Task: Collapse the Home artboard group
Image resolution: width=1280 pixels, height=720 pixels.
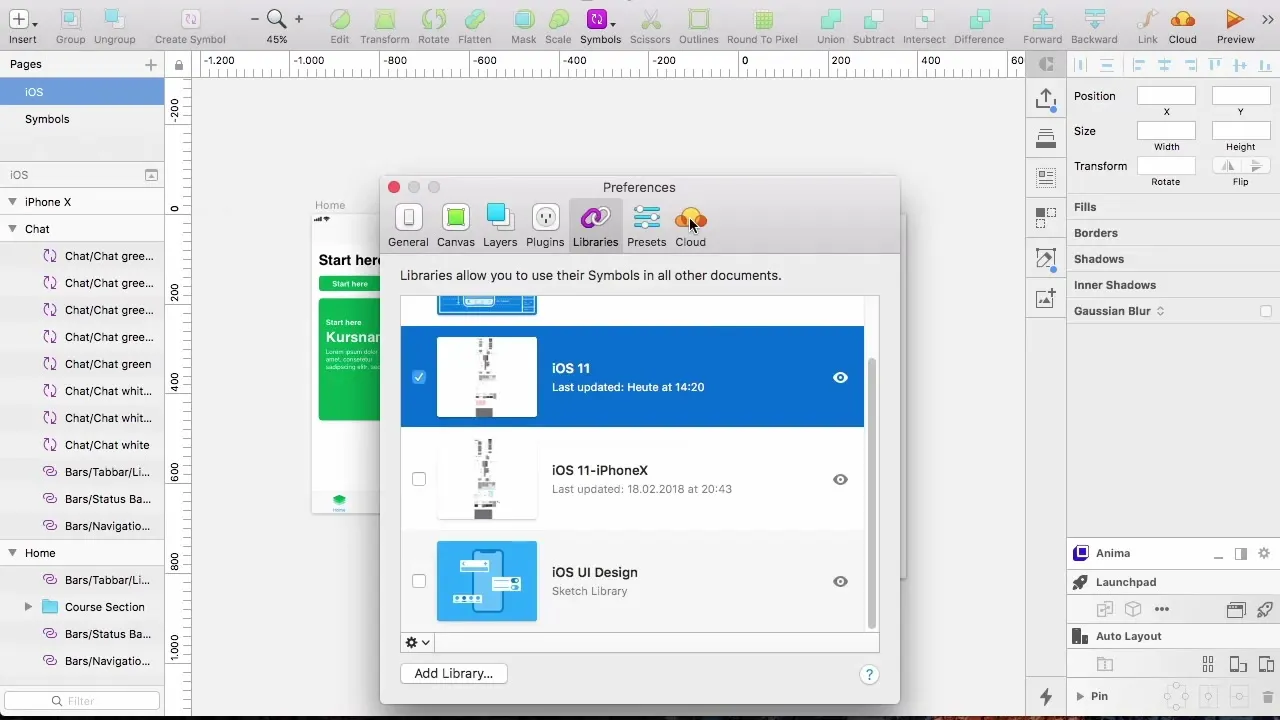Action: click(11, 553)
